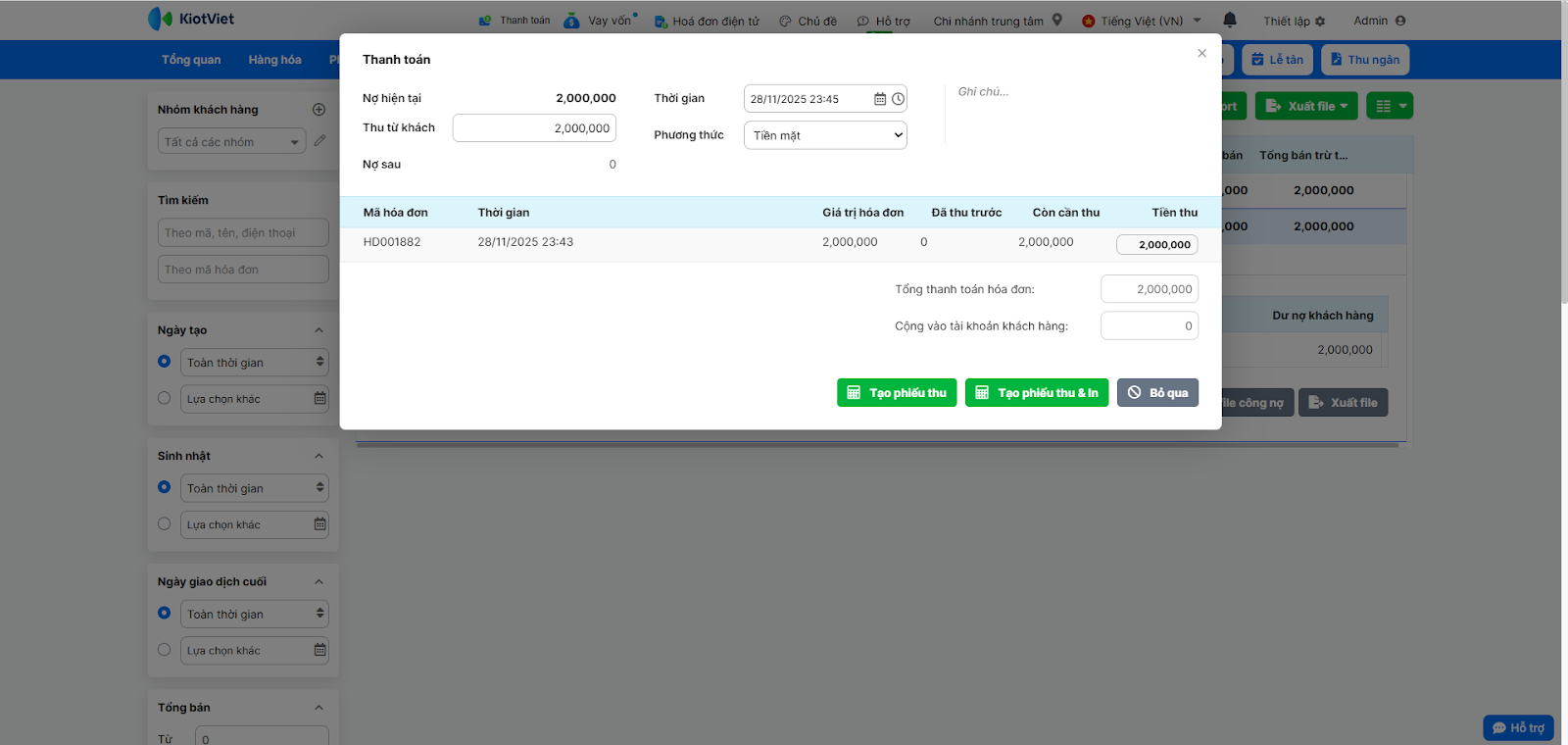The height and width of the screenshot is (745, 1568).
Task: Open the Phương thức payment method dropdown
Action: (825, 135)
